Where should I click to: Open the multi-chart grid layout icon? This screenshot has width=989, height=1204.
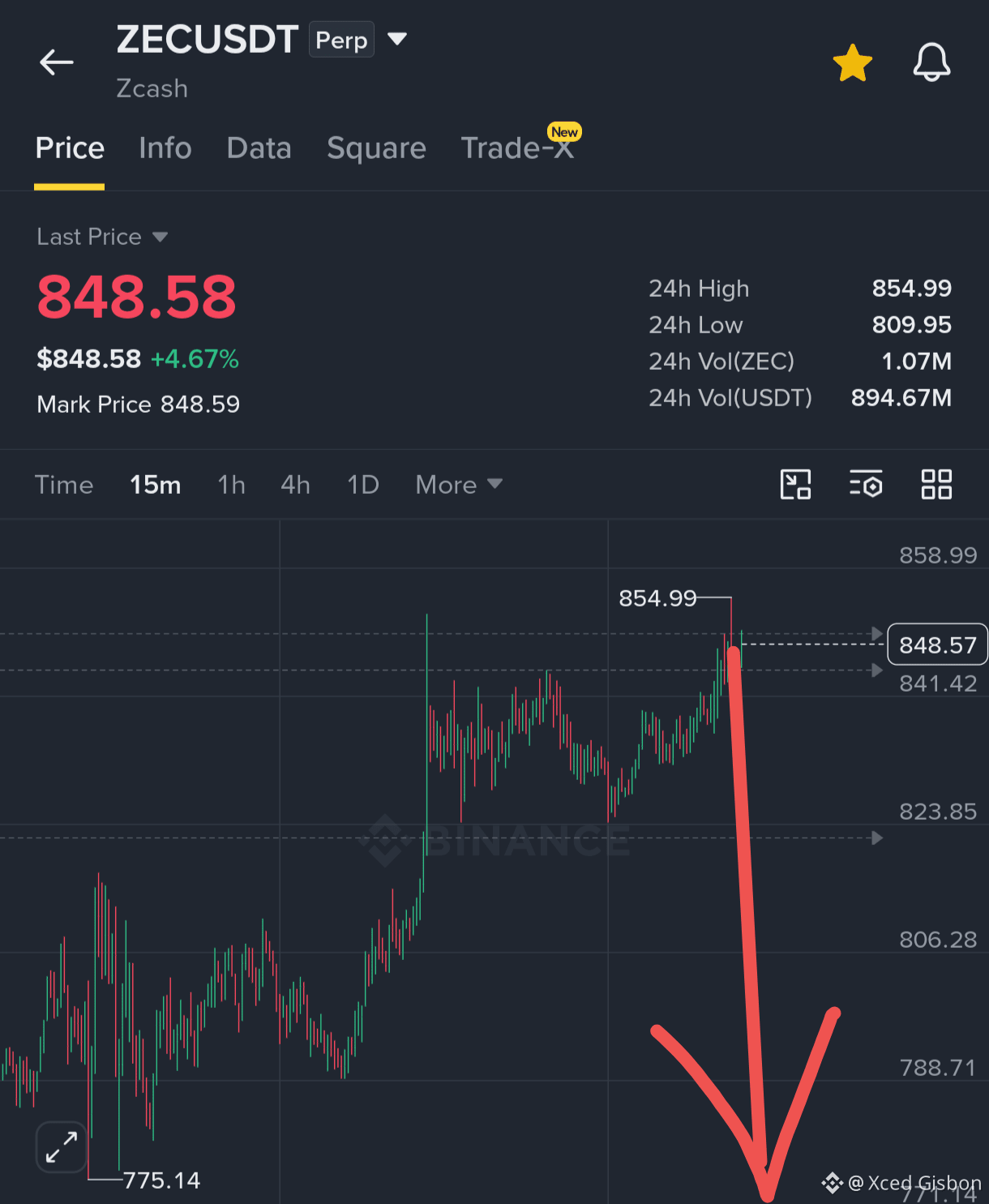click(936, 485)
